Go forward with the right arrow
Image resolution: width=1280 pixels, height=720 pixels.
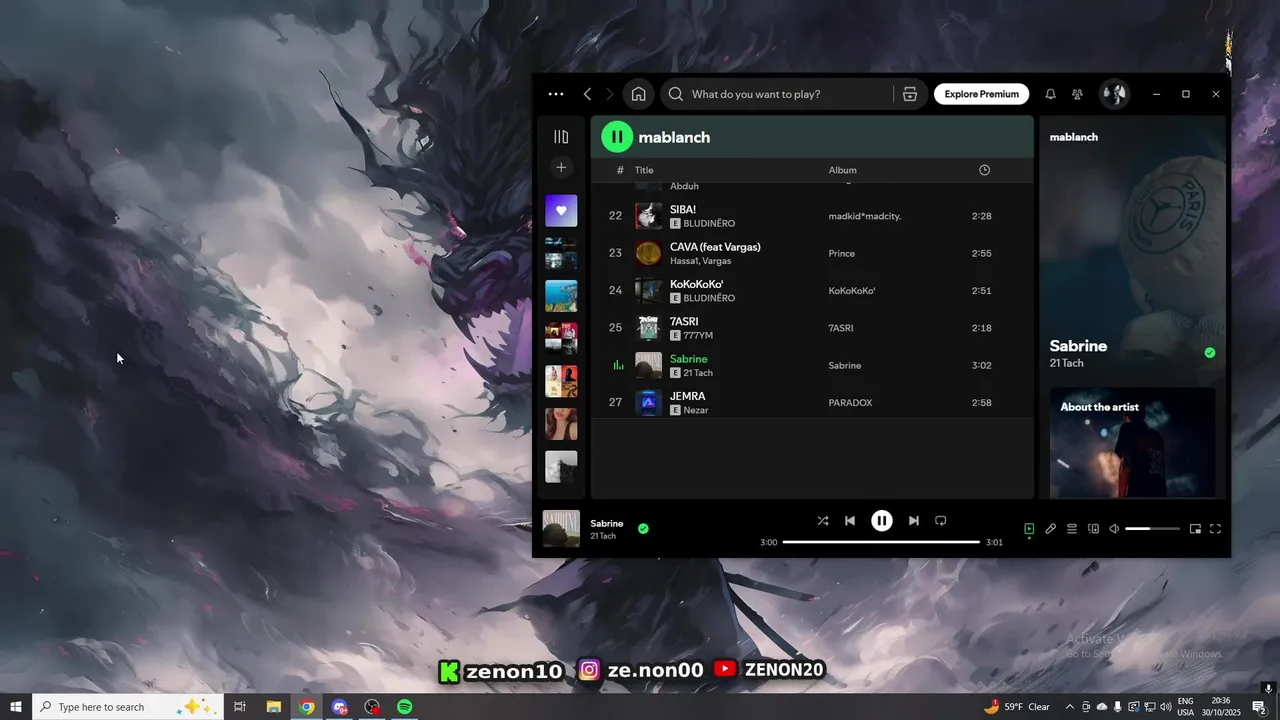(610, 94)
